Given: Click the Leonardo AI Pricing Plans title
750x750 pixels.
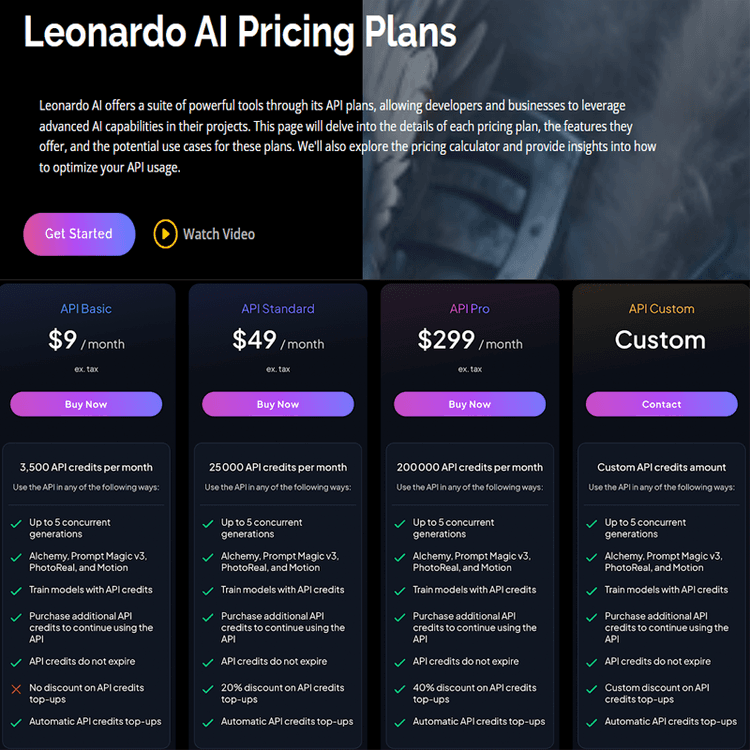Looking at the screenshot, I should [240, 33].
